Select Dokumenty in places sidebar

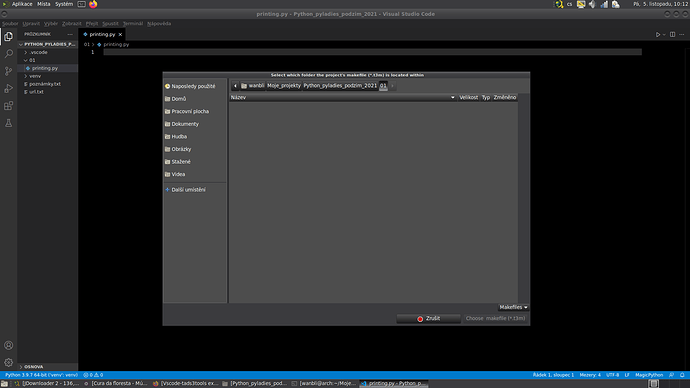pyautogui.click(x=185, y=124)
